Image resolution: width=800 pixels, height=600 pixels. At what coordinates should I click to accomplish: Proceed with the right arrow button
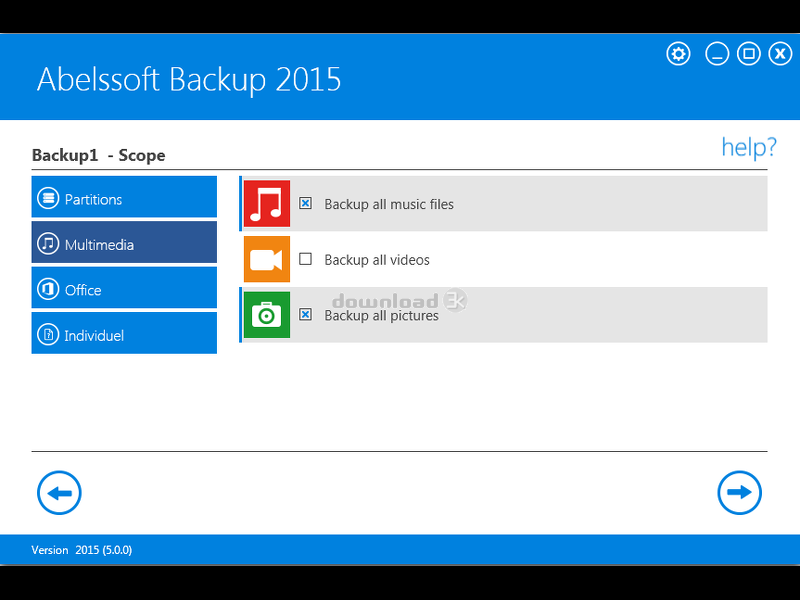click(739, 492)
